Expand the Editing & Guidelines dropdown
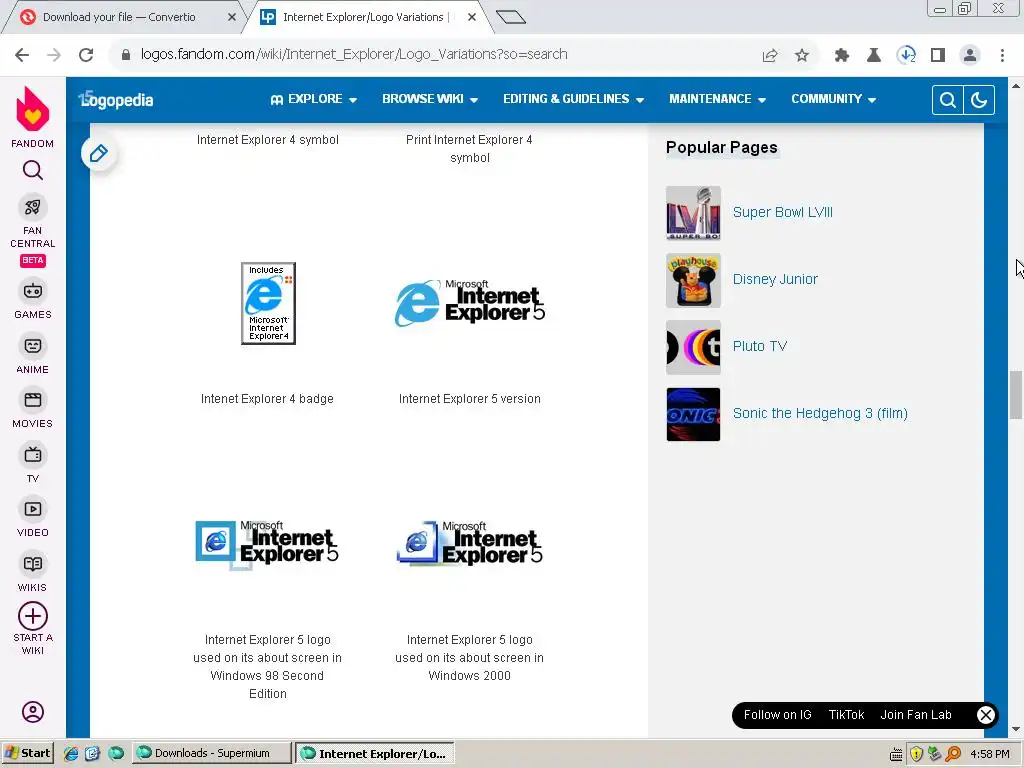Viewport: 1024px width, 768px height. [x=573, y=99]
